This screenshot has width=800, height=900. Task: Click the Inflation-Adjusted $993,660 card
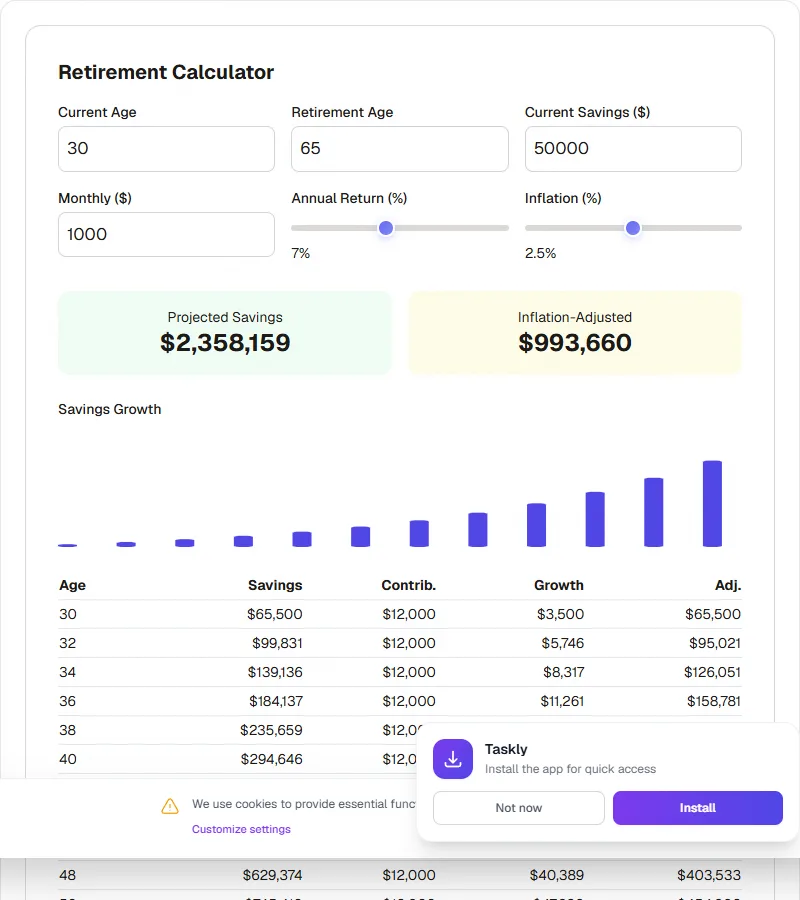tap(575, 333)
